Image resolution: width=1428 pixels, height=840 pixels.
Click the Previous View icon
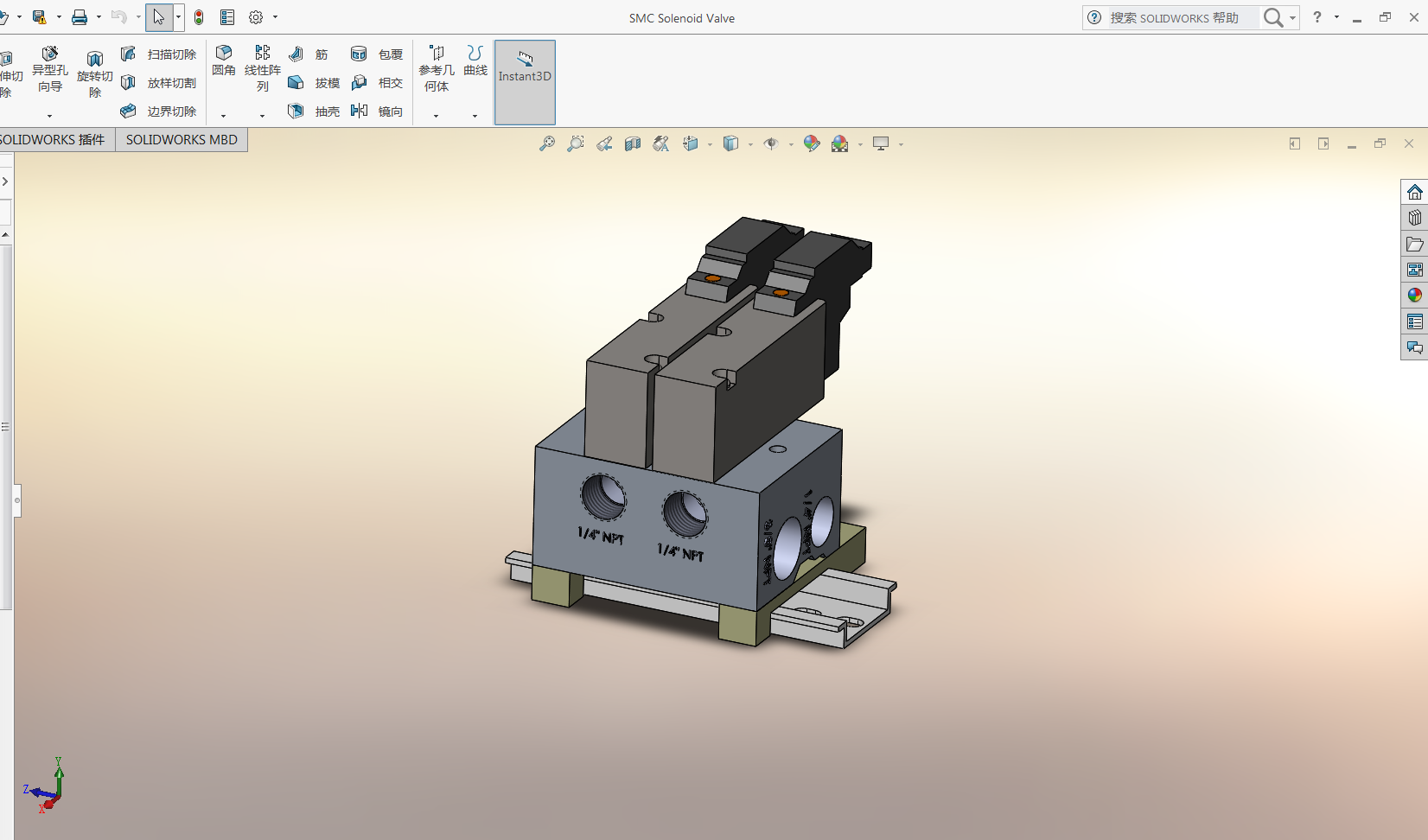pos(604,144)
